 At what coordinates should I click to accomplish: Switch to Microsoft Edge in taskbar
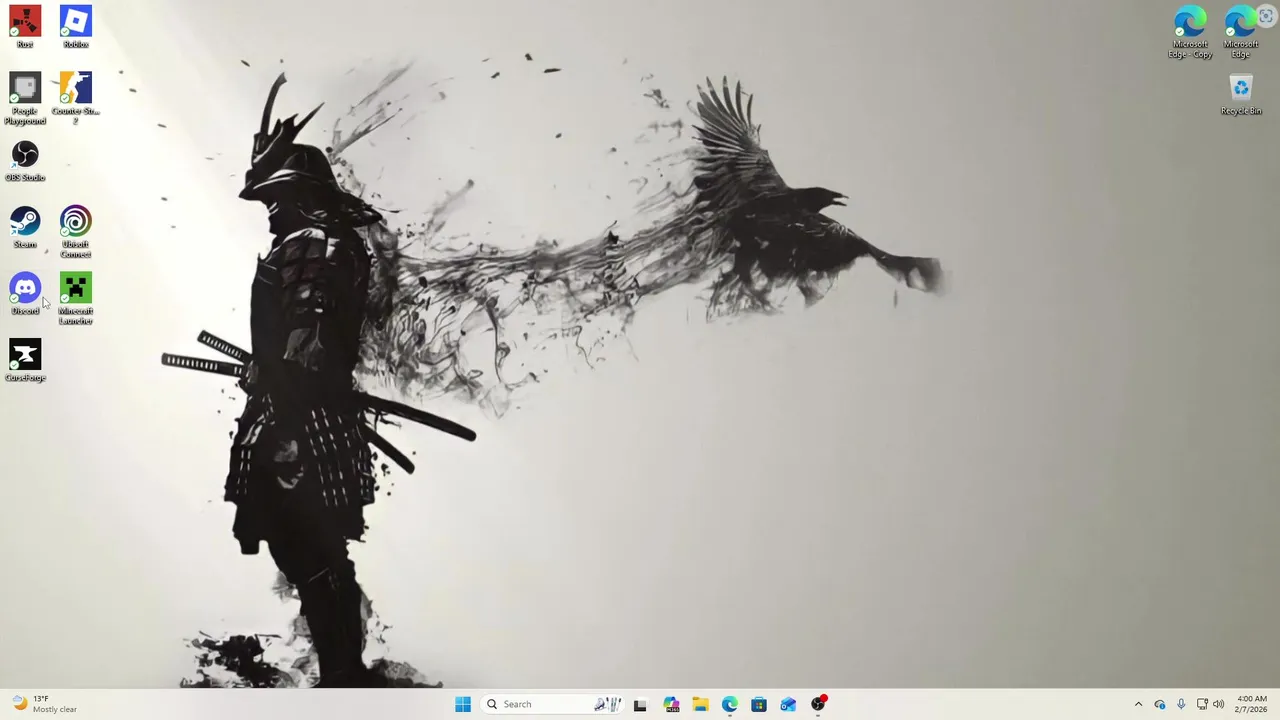click(729, 704)
